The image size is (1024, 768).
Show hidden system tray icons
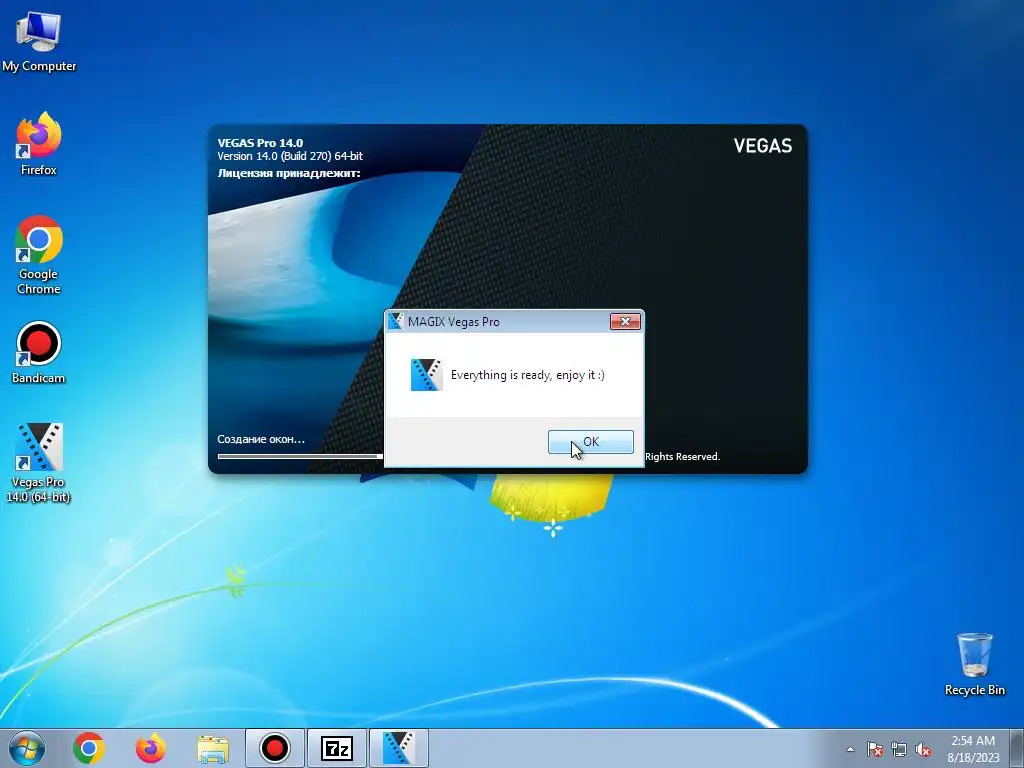(x=850, y=749)
